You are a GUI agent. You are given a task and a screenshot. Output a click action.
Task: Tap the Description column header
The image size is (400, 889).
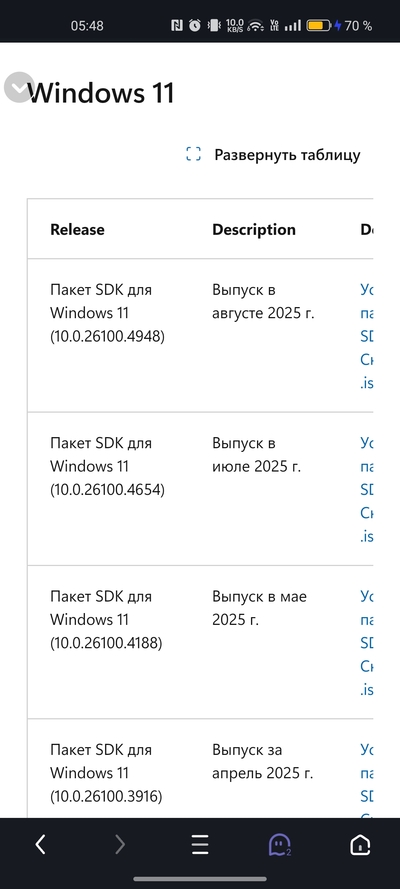254,230
